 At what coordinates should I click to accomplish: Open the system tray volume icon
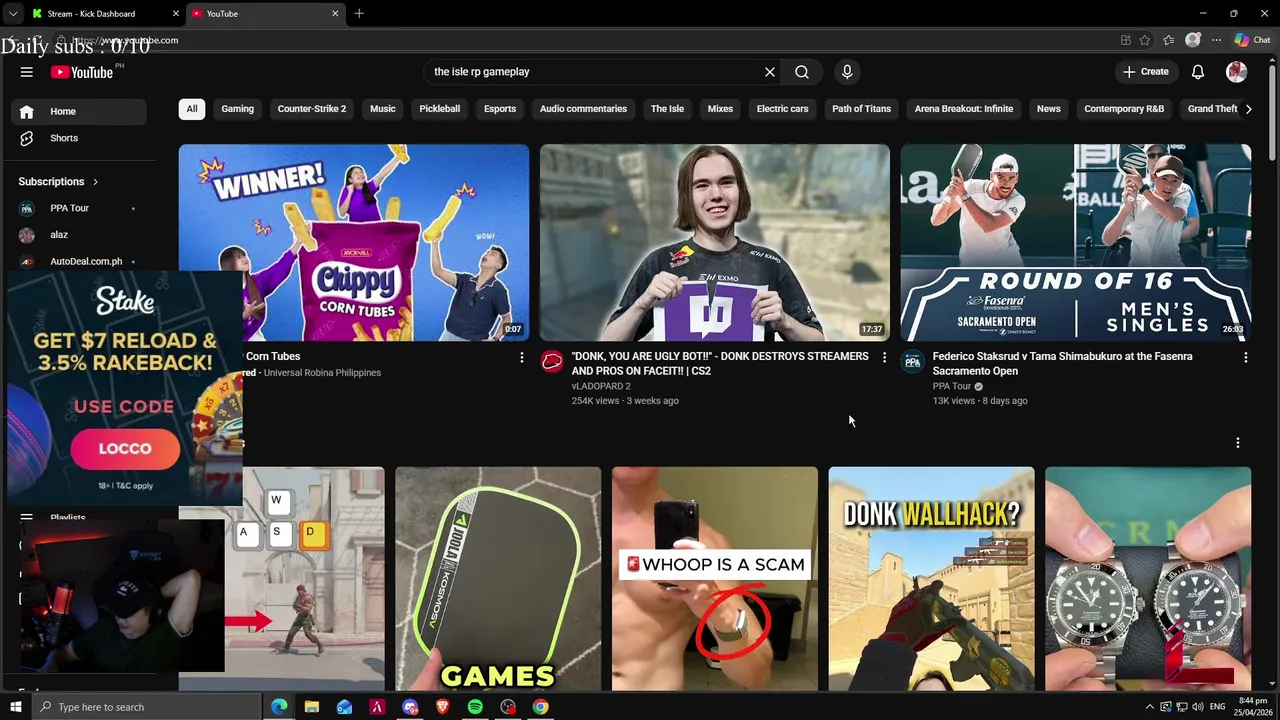(x=1197, y=707)
